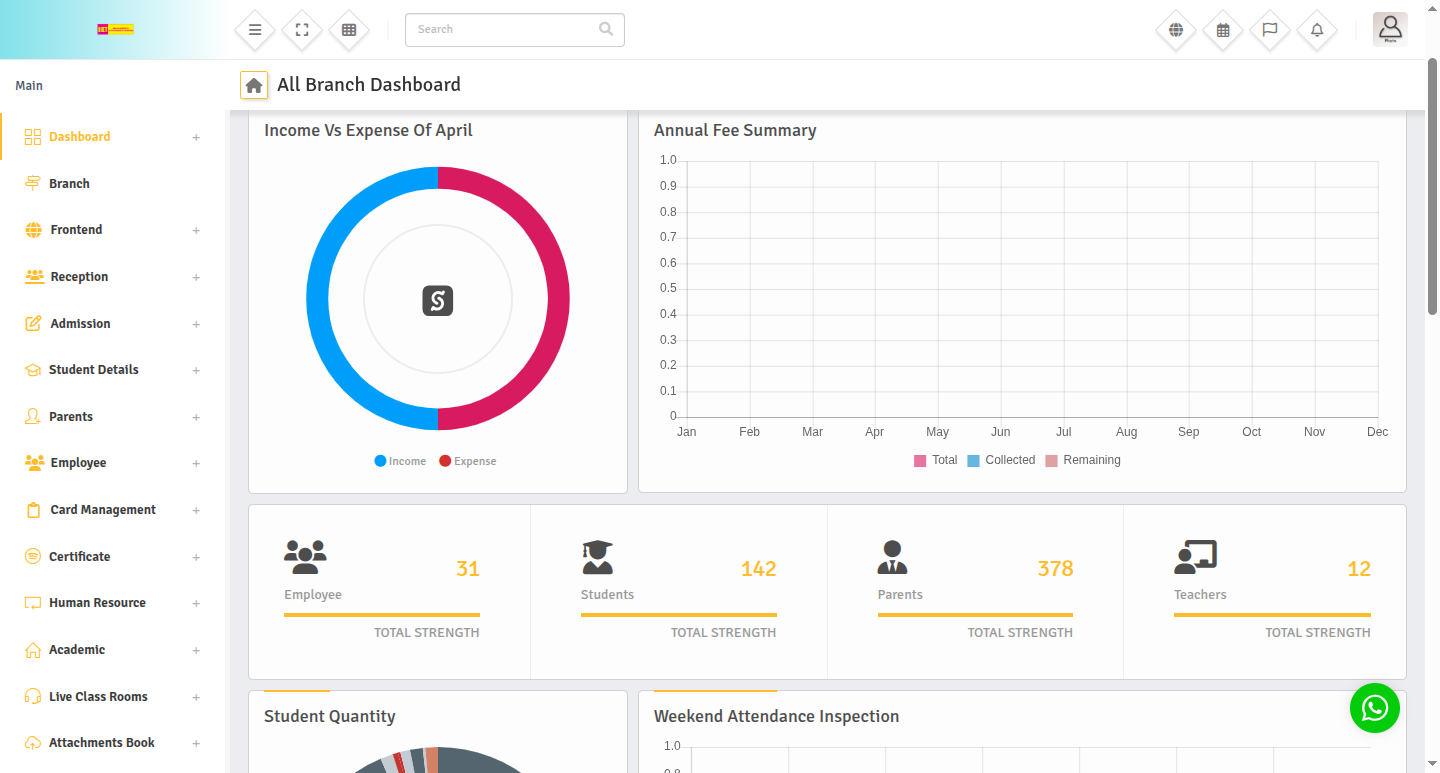Click the Employee group icon in sidebar
1440x773 pixels.
(x=35, y=463)
